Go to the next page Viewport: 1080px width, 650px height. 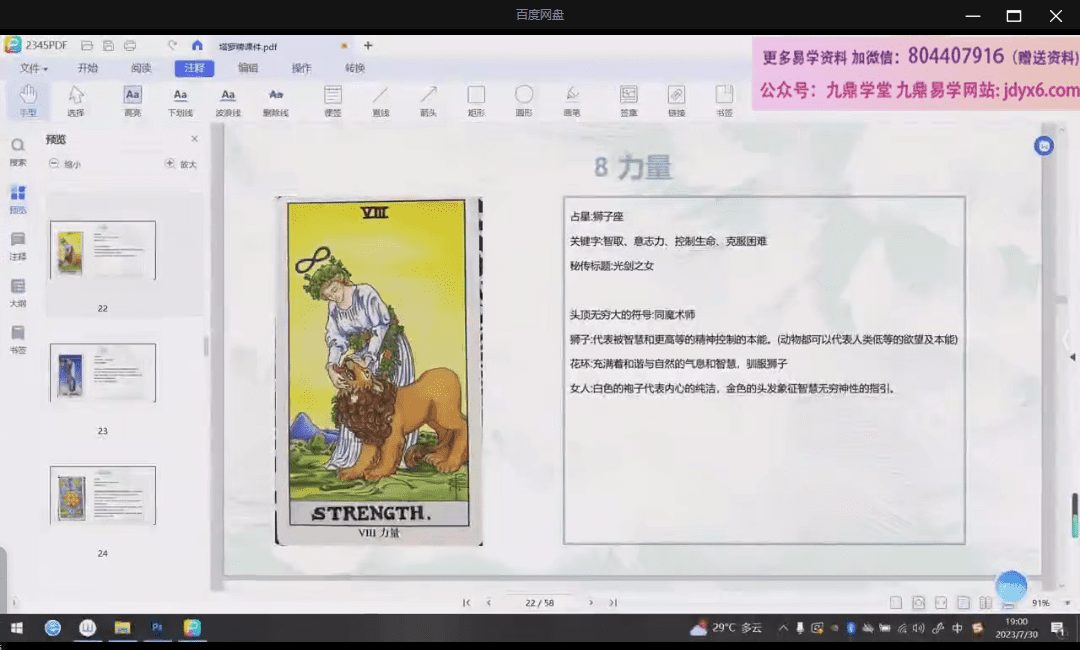tap(590, 602)
